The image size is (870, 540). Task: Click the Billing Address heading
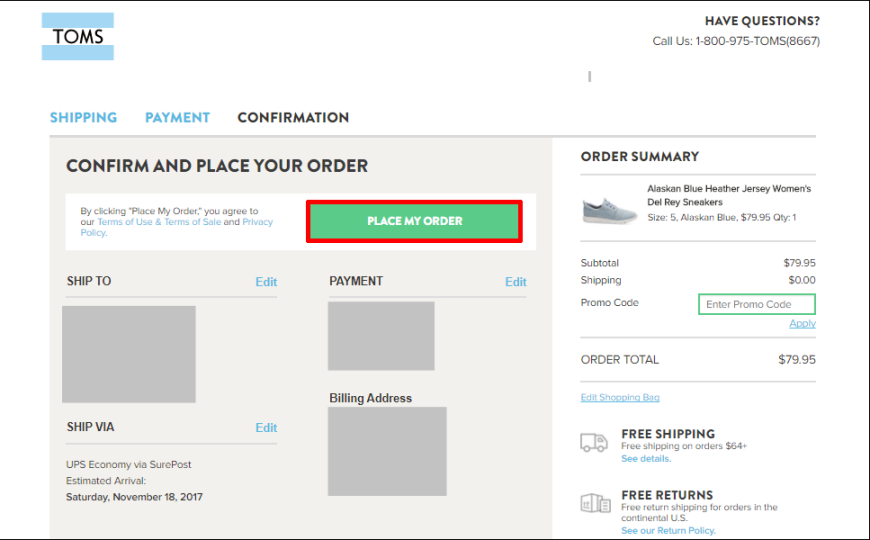point(371,398)
